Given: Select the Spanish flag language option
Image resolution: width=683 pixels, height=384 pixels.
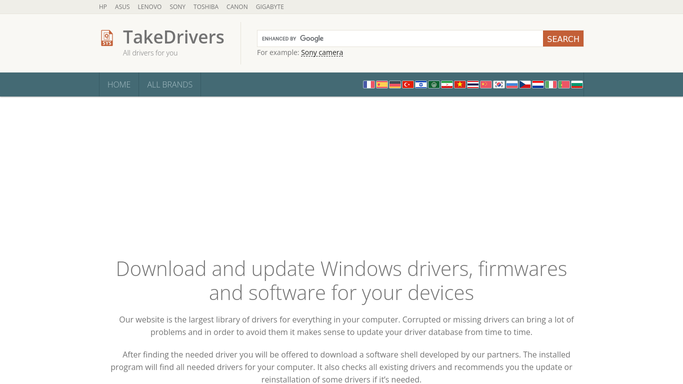Looking at the screenshot, I should click(382, 84).
